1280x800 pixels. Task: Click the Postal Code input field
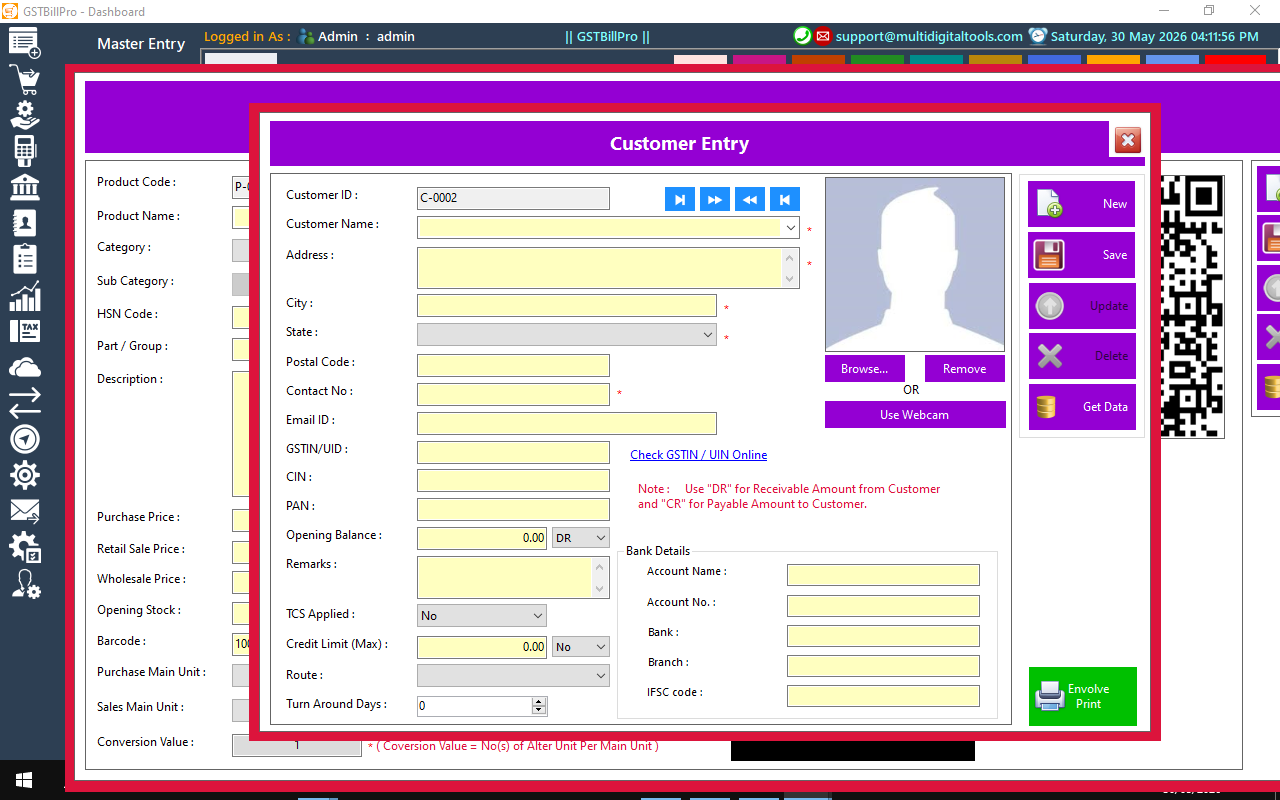pyautogui.click(x=513, y=365)
